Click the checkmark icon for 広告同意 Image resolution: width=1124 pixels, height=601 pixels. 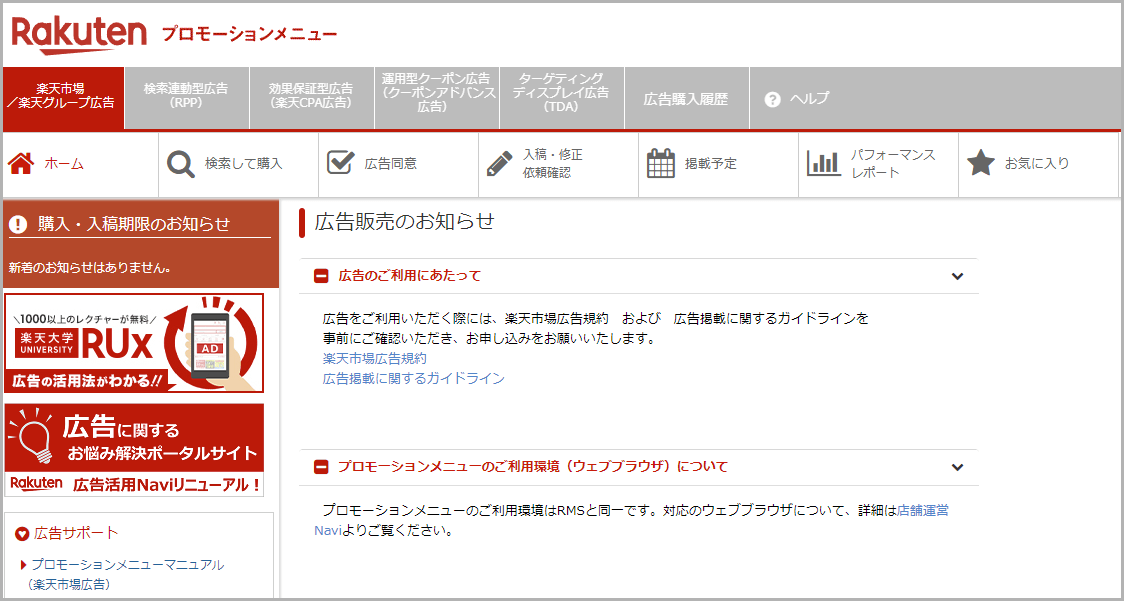(x=340, y=162)
